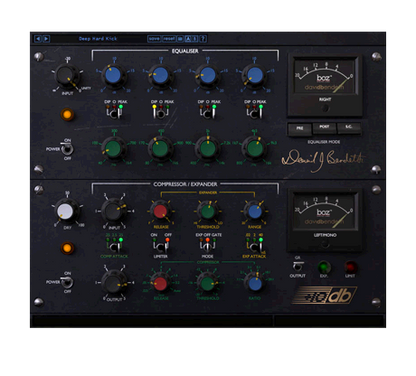Click the small icon button right of reset
The width and height of the screenshot is (416, 376).
click(x=180, y=39)
